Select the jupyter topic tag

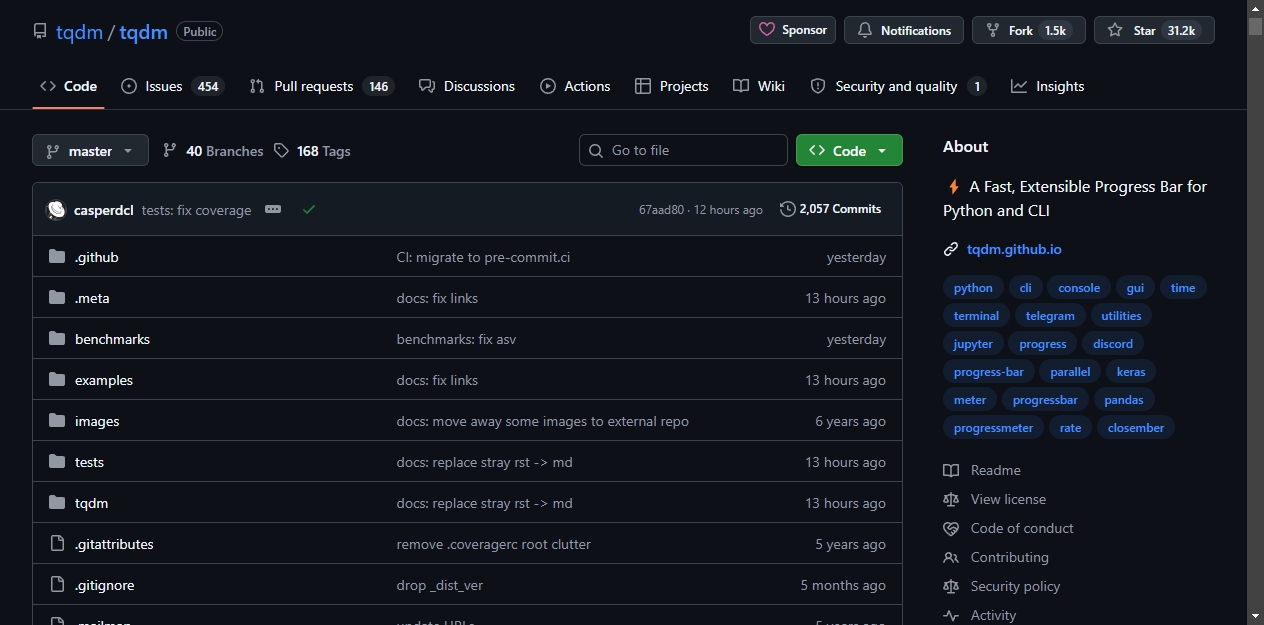973,344
